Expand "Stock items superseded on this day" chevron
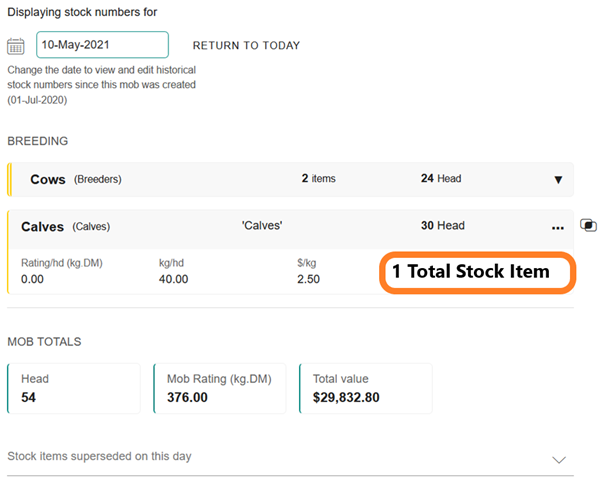 [x=558, y=459]
